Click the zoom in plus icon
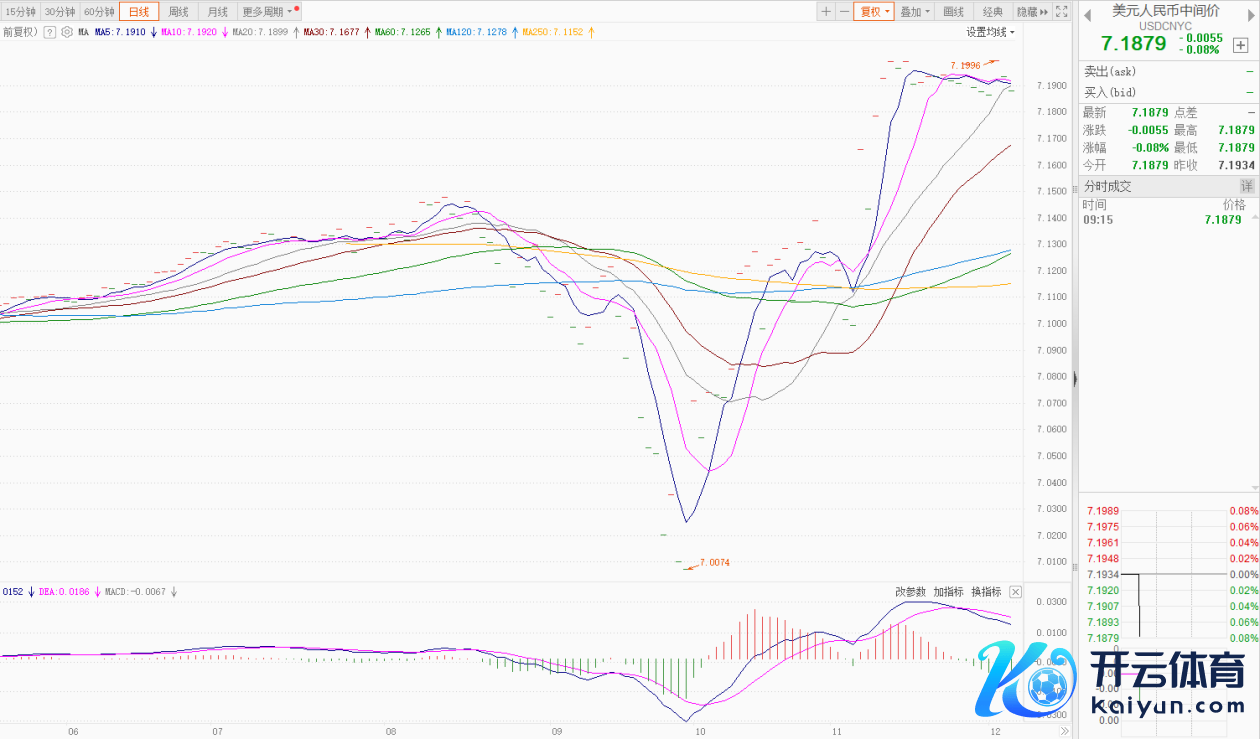The image size is (1260, 739). (x=826, y=12)
